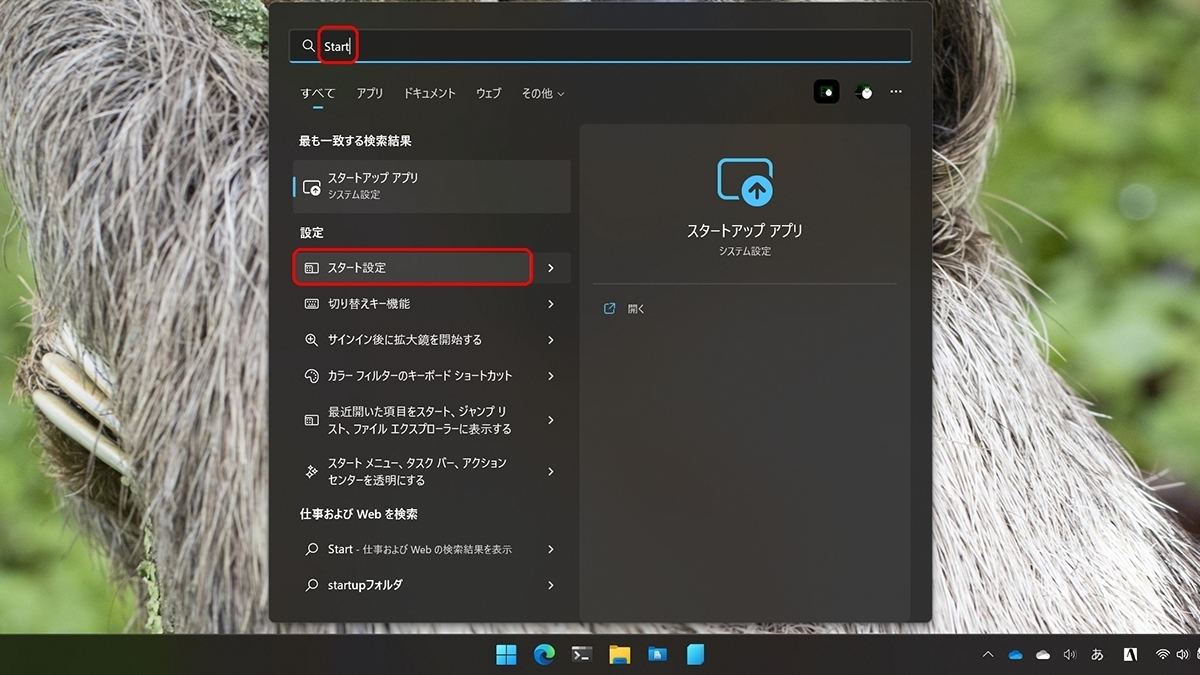Open the user account avatar
The width and height of the screenshot is (1200, 675).
[x=864, y=92]
